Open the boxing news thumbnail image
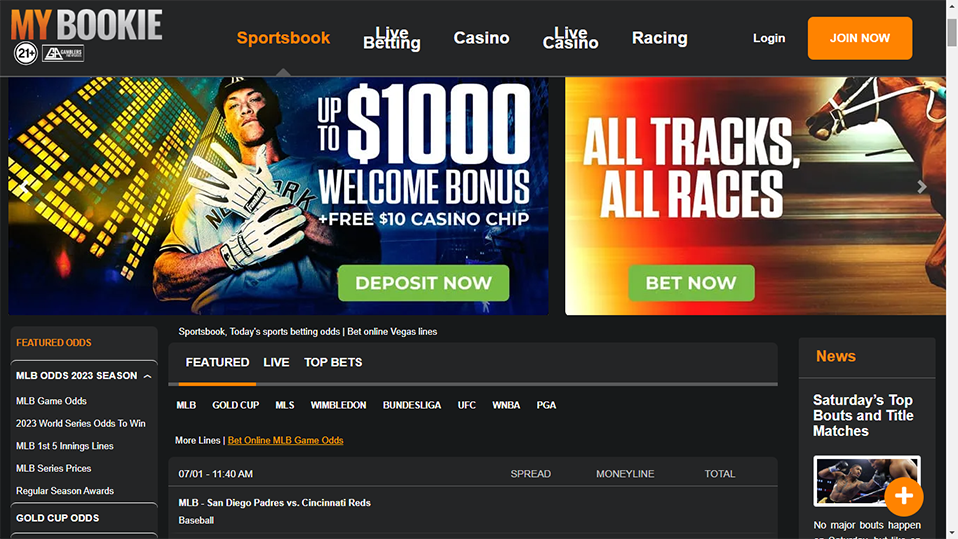Screen dimensions: 958x539 (x=866, y=481)
